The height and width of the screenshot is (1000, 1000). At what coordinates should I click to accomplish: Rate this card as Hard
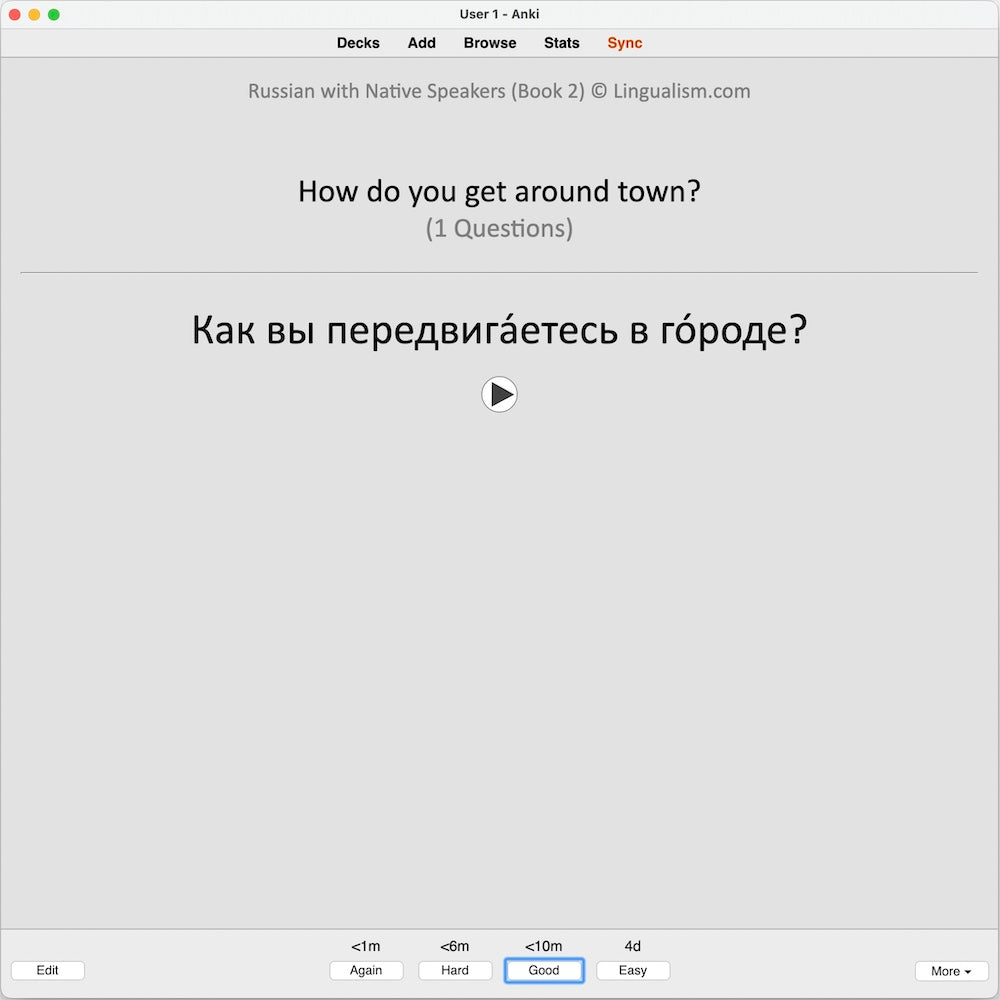[x=455, y=970]
